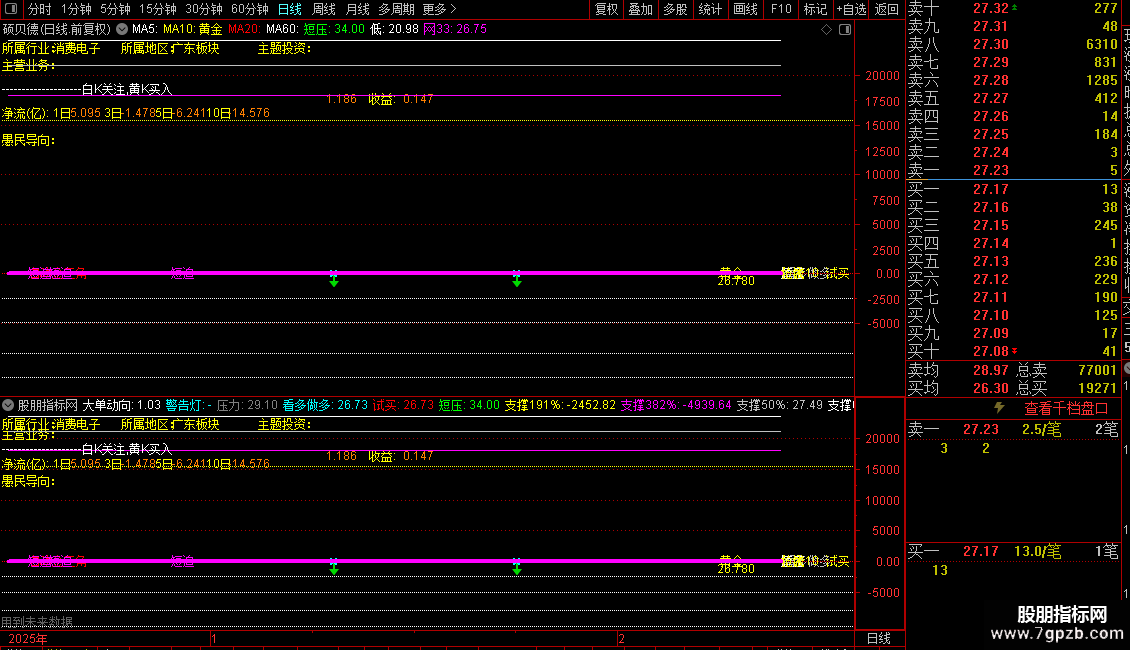Screen dimensions: 1130x650
Task: Open the 多周期 multi-period view
Action: pos(396,9)
